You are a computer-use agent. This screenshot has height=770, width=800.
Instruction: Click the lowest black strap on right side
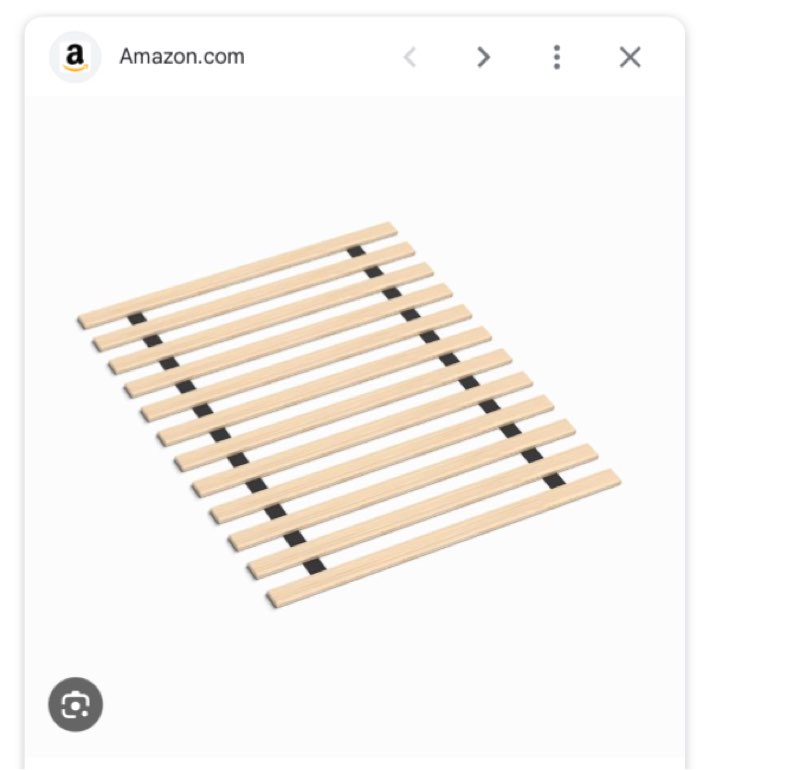[554, 480]
